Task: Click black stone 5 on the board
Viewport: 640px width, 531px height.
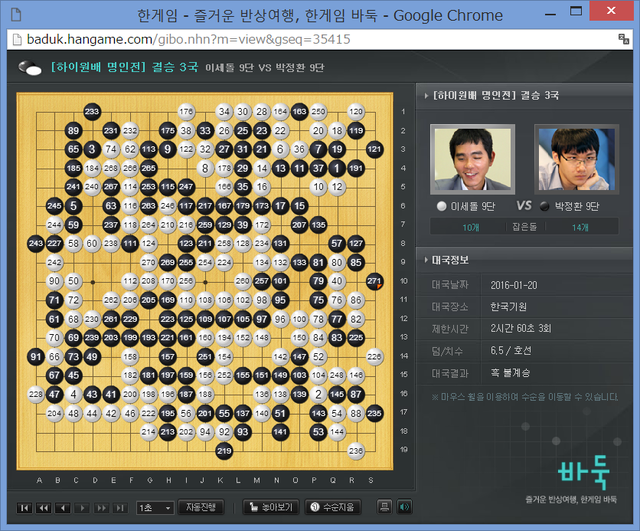Action: [x=73, y=206]
